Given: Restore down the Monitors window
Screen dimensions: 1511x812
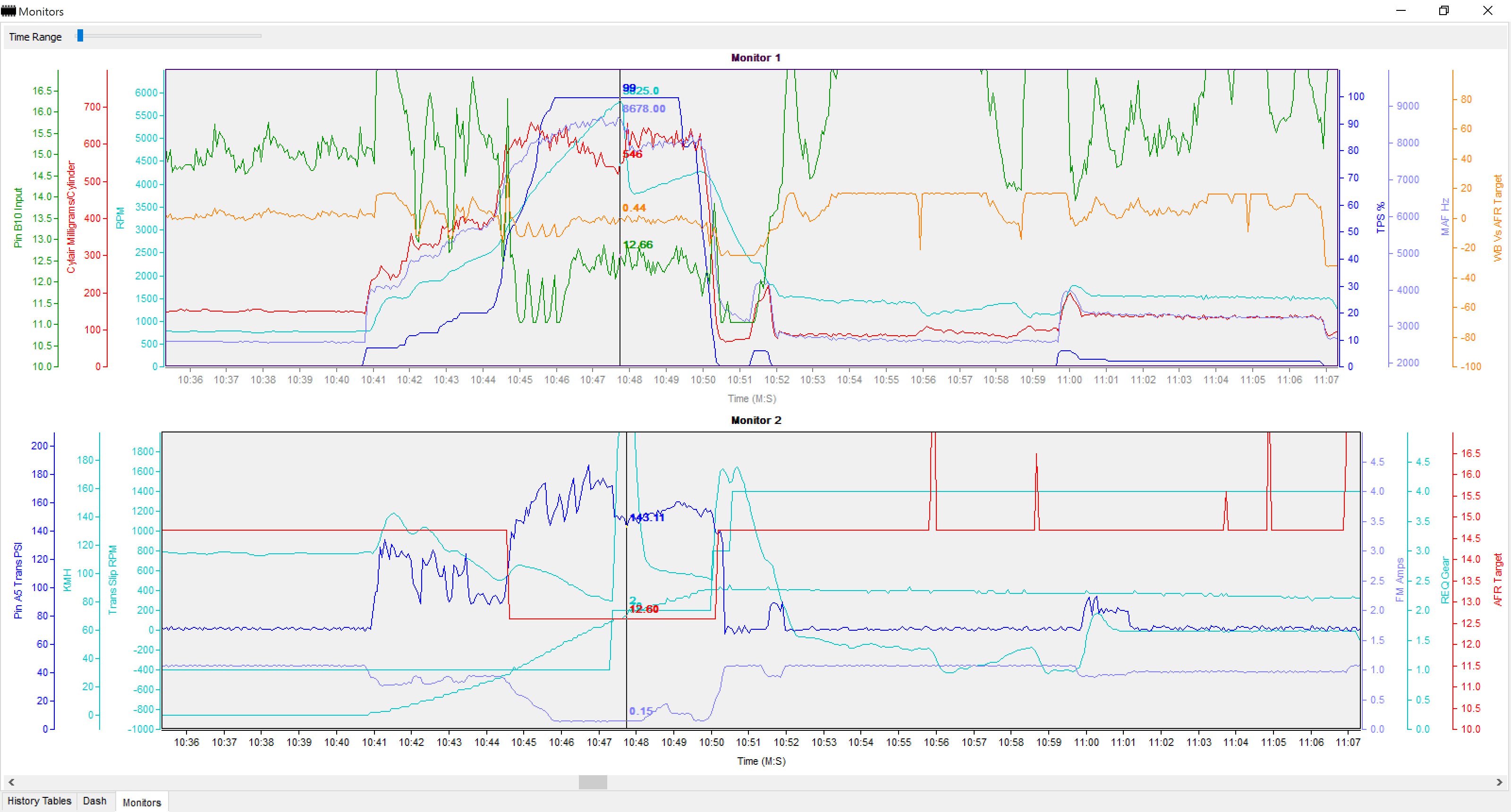Looking at the screenshot, I should coord(1444,10).
